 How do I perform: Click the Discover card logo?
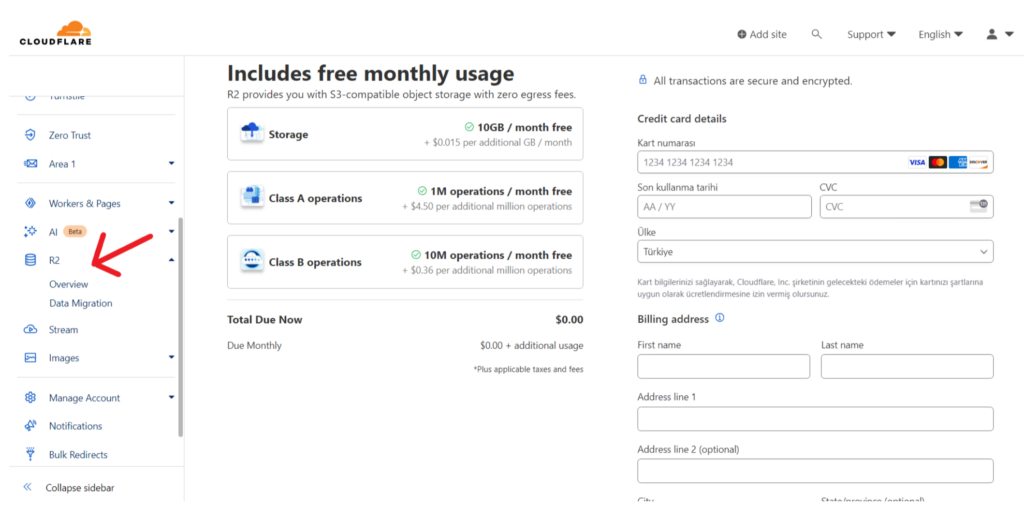(978, 162)
